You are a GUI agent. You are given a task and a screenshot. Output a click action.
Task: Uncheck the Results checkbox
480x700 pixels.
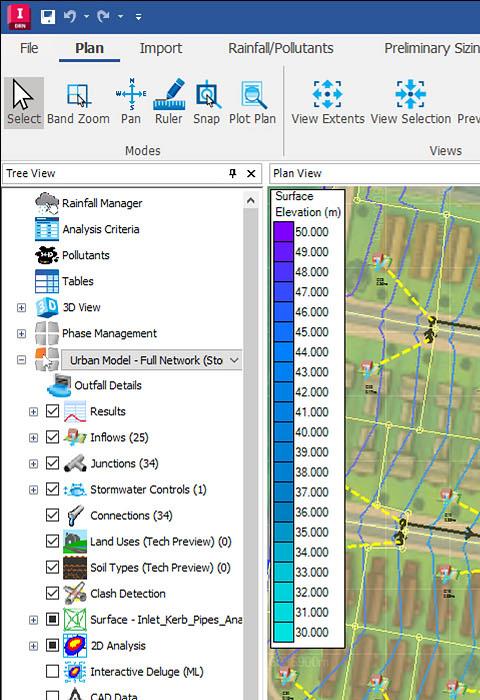pos(52,411)
